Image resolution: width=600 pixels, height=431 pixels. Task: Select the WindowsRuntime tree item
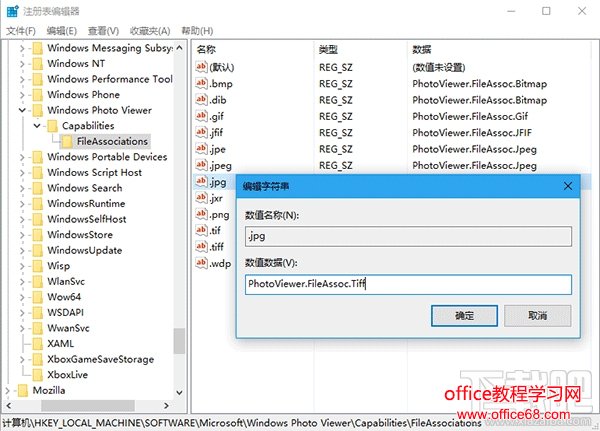[x=86, y=204]
